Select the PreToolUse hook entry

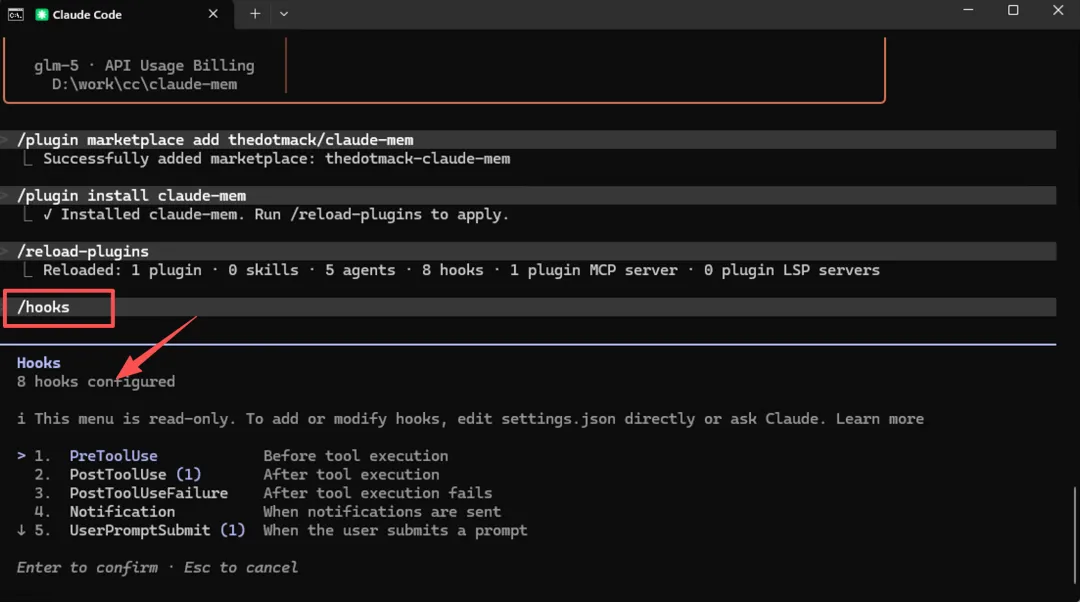113,456
